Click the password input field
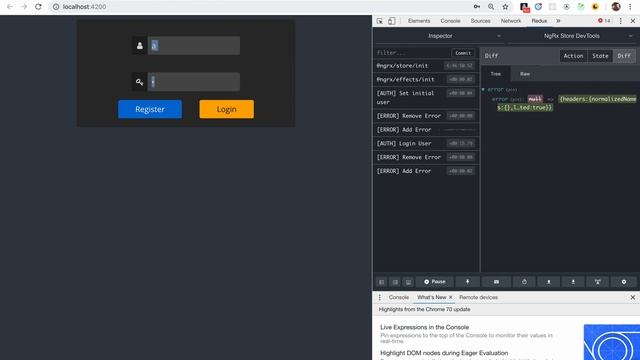Image resolution: width=640 pixels, height=360 pixels. (194, 82)
